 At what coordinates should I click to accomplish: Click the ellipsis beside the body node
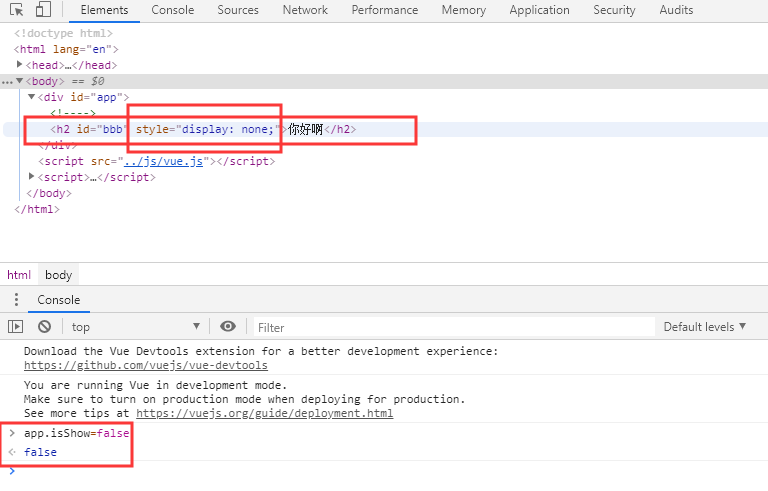pyautogui.click(x=7, y=82)
